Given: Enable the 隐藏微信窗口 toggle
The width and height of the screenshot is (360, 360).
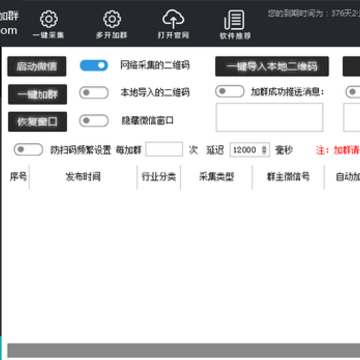Looking at the screenshot, I should [94, 121].
